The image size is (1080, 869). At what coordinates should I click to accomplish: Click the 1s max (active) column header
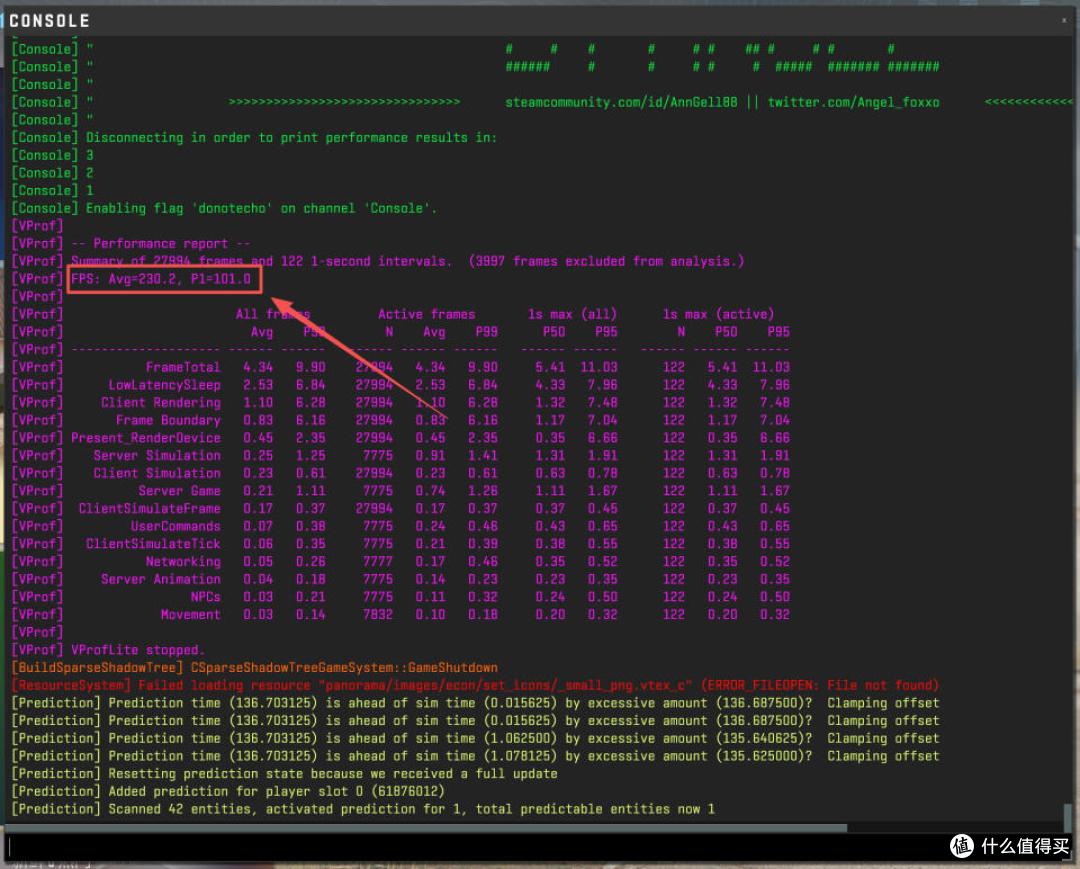718,314
